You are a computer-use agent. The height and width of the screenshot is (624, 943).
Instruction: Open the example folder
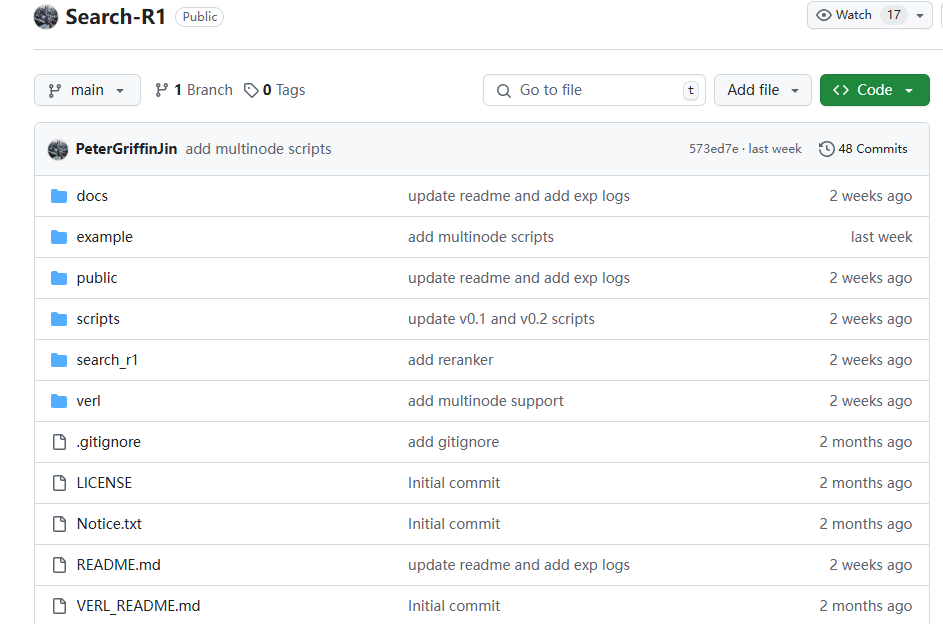coord(105,237)
